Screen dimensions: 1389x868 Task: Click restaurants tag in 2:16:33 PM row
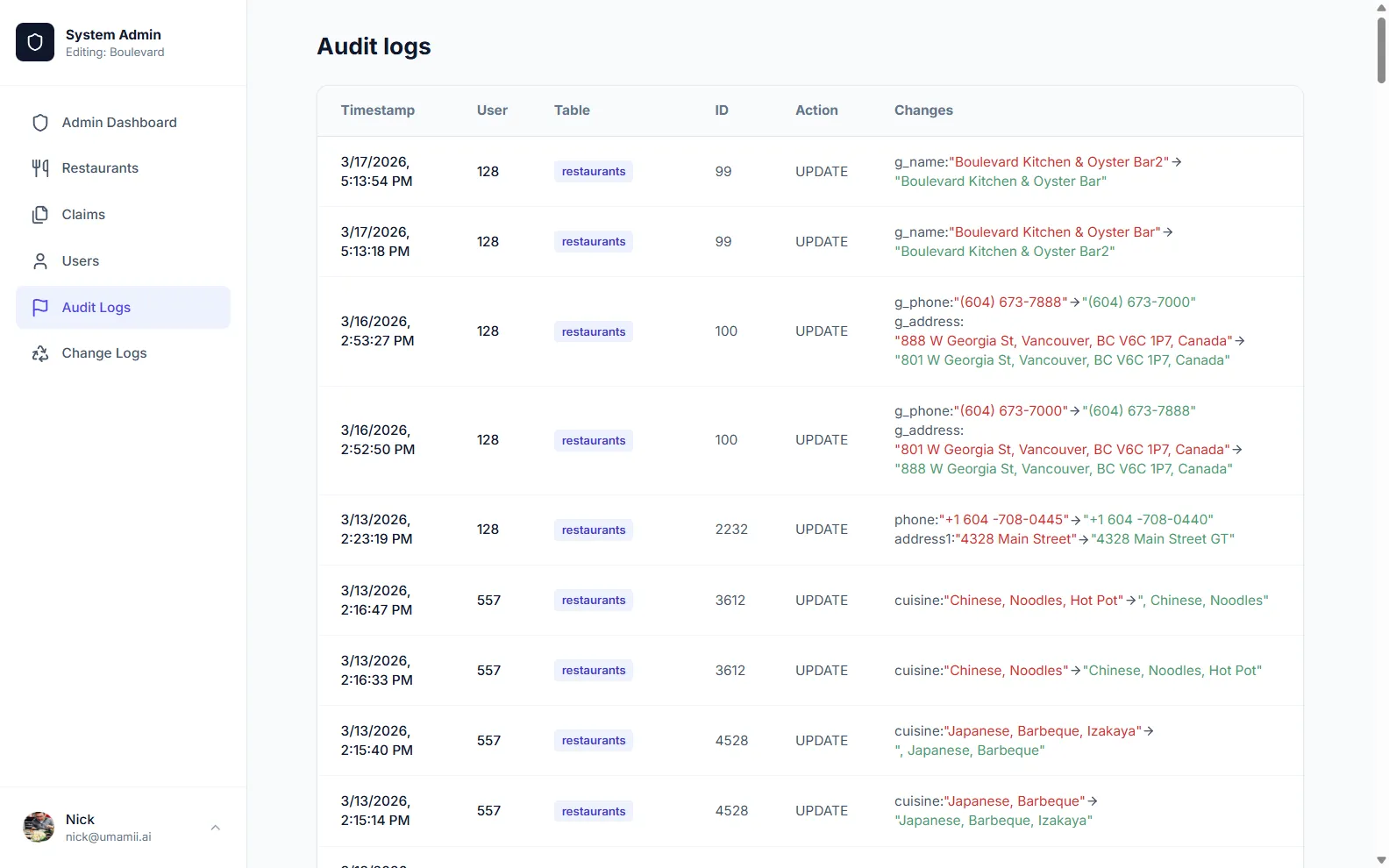(x=594, y=671)
